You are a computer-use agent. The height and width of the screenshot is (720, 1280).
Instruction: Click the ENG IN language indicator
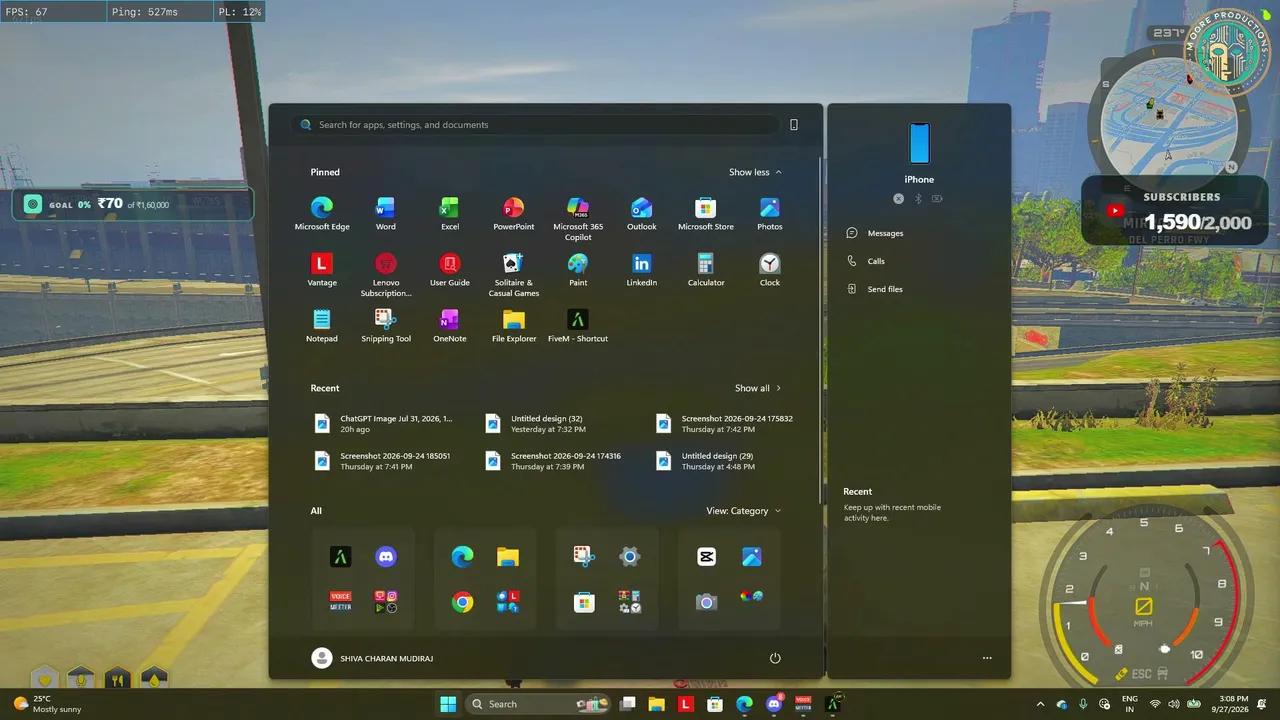click(1129, 704)
